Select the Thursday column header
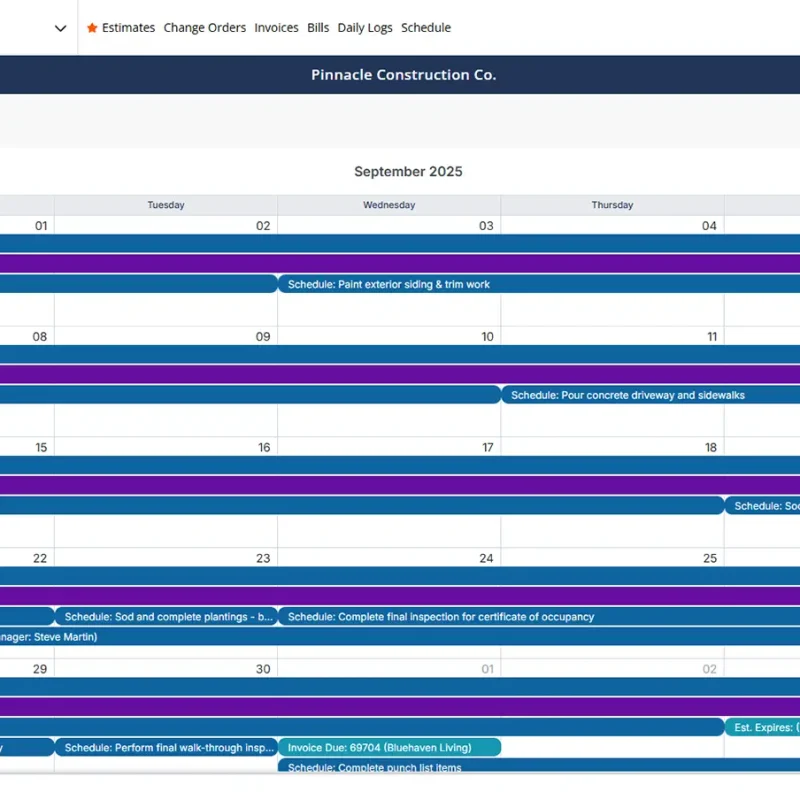Image resolution: width=800 pixels, height=800 pixels. [612, 205]
